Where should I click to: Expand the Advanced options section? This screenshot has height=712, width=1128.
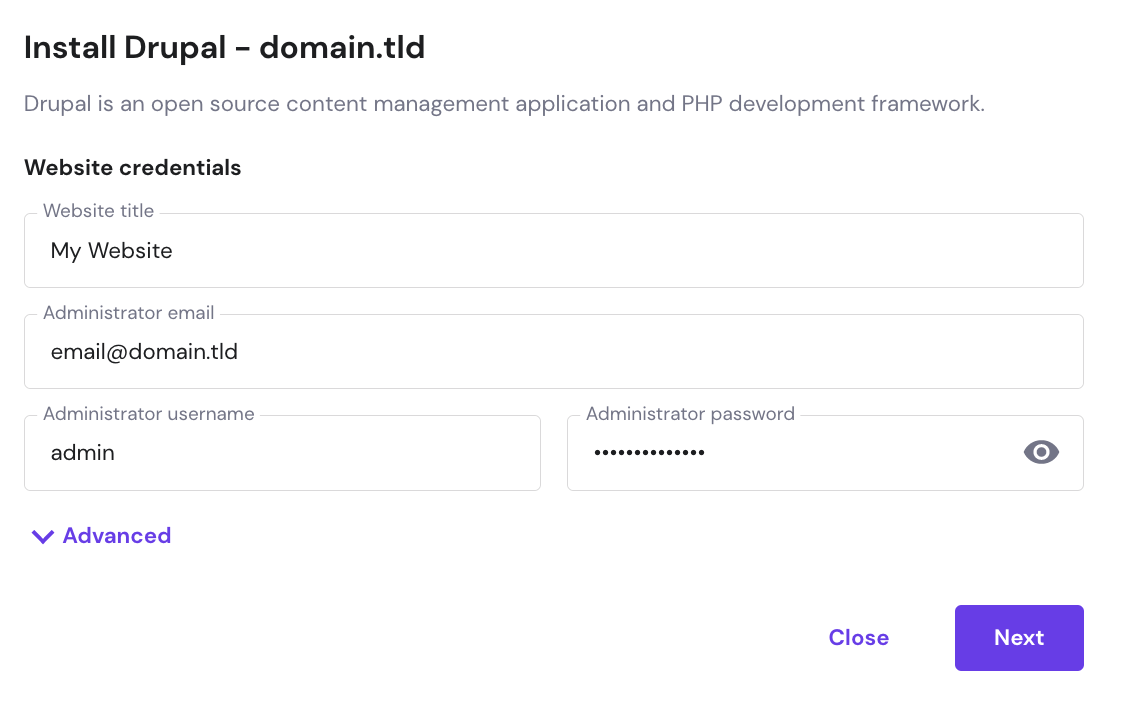coord(100,536)
